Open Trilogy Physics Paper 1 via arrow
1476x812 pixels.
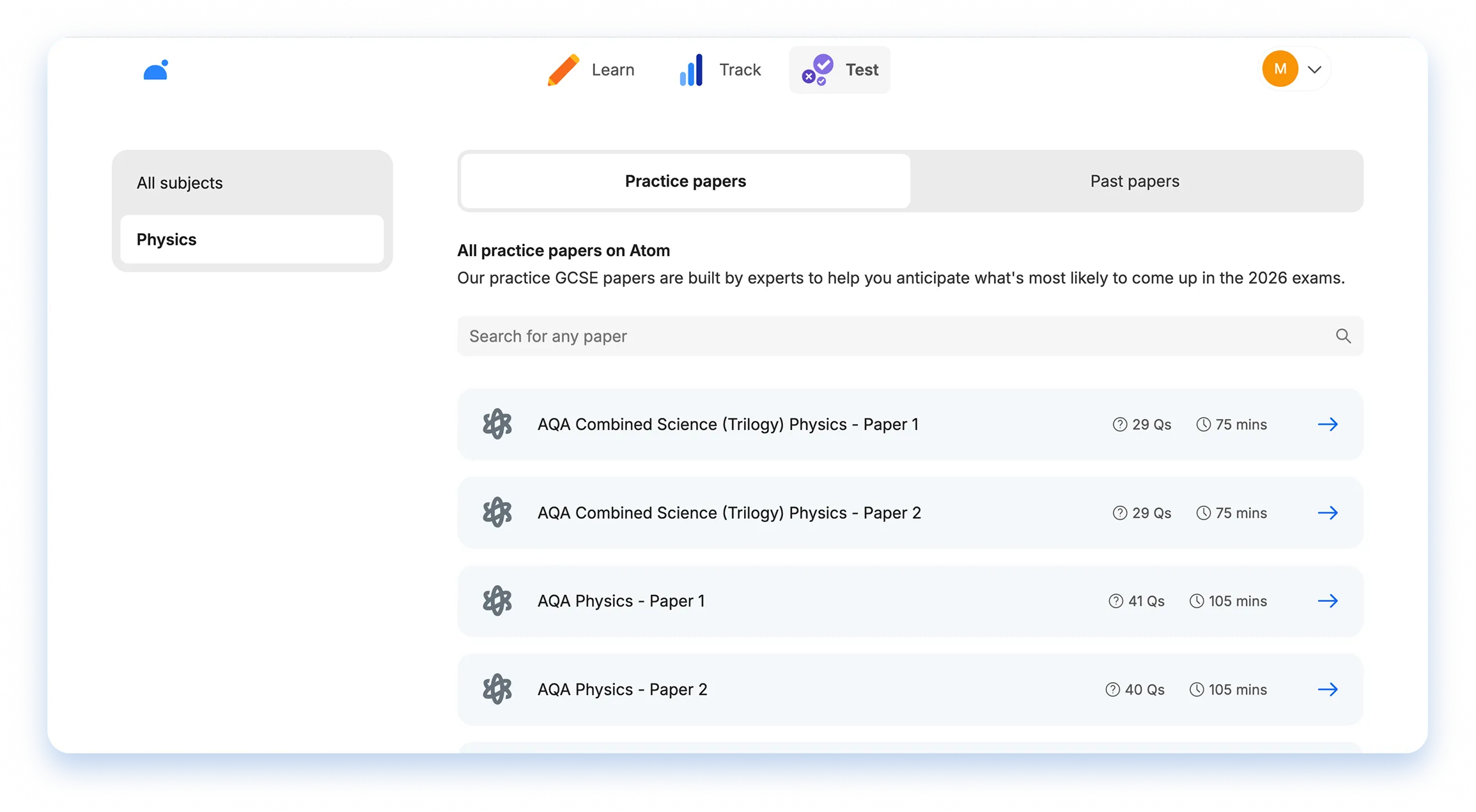coord(1328,424)
